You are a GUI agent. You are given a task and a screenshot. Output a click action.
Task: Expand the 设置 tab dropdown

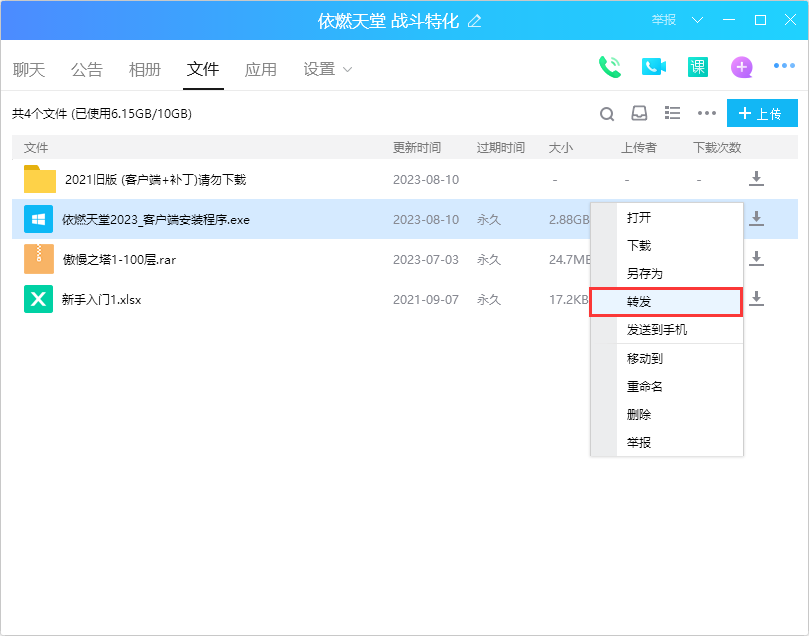[348, 69]
